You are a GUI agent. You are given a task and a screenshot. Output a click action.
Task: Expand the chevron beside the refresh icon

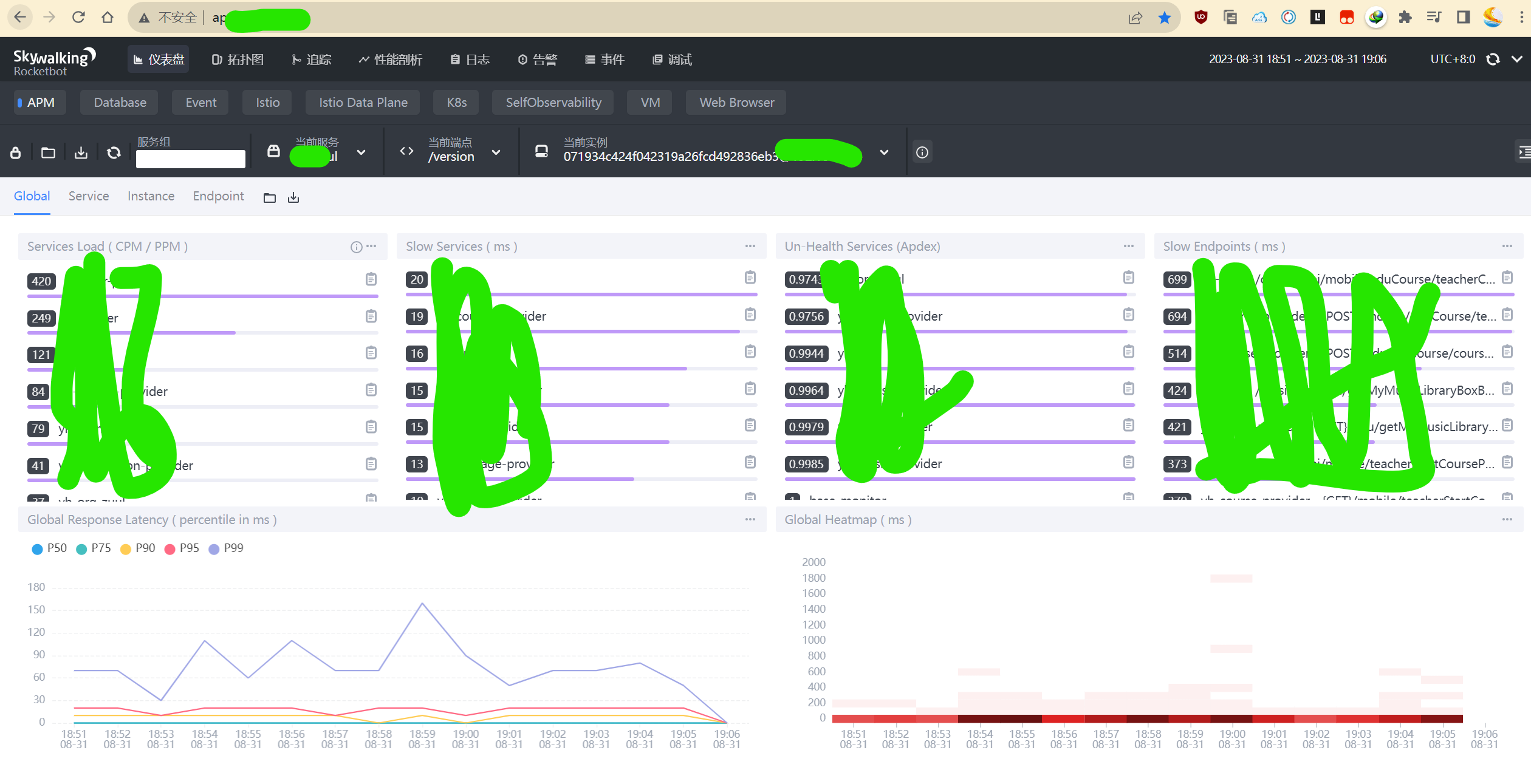click(1517, 60)
